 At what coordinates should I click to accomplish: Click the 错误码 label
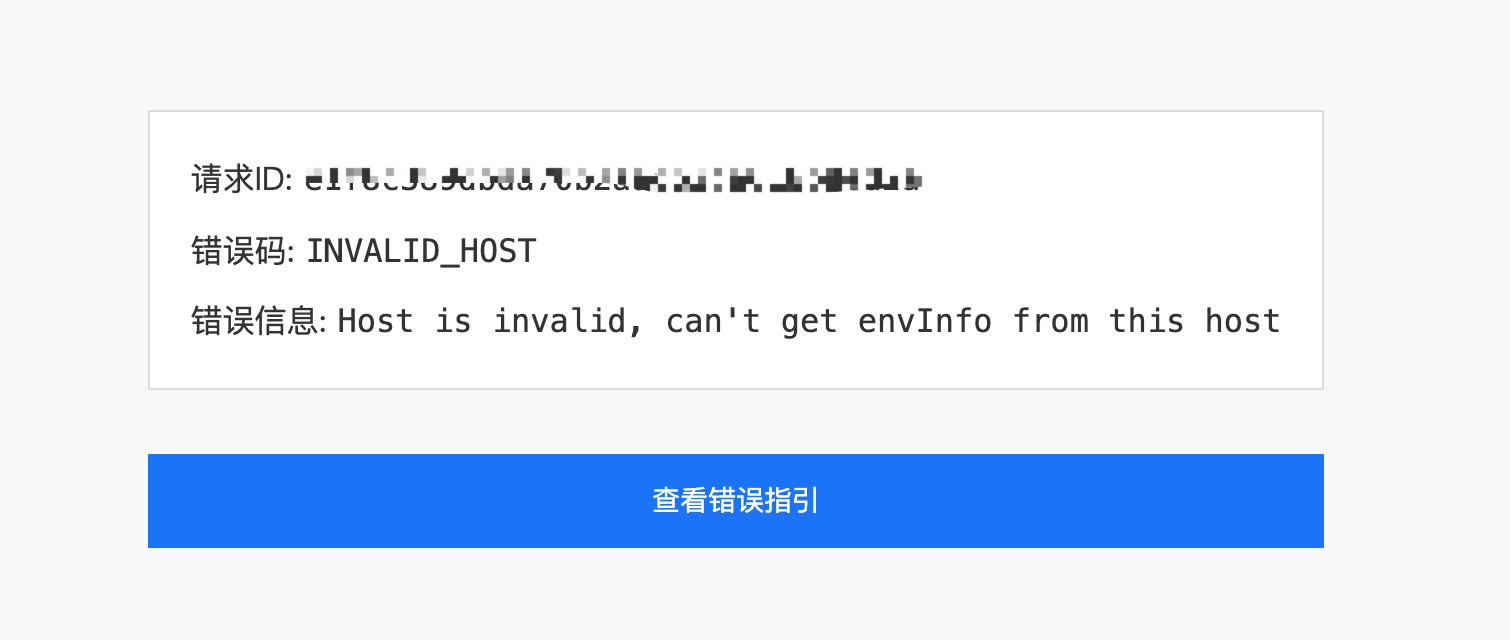[242, 250]
